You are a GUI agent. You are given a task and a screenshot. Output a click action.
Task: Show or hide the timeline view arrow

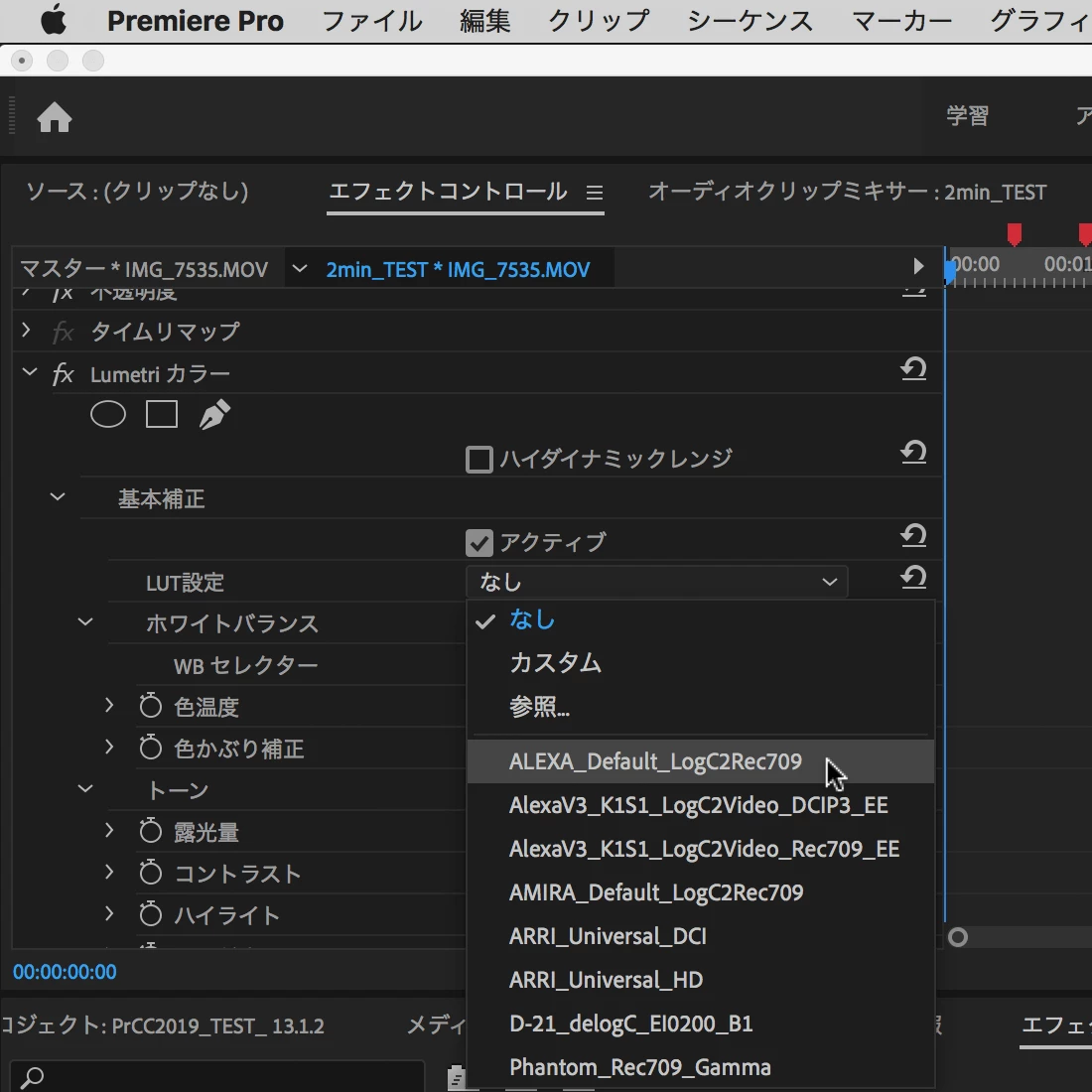(918, 266)
